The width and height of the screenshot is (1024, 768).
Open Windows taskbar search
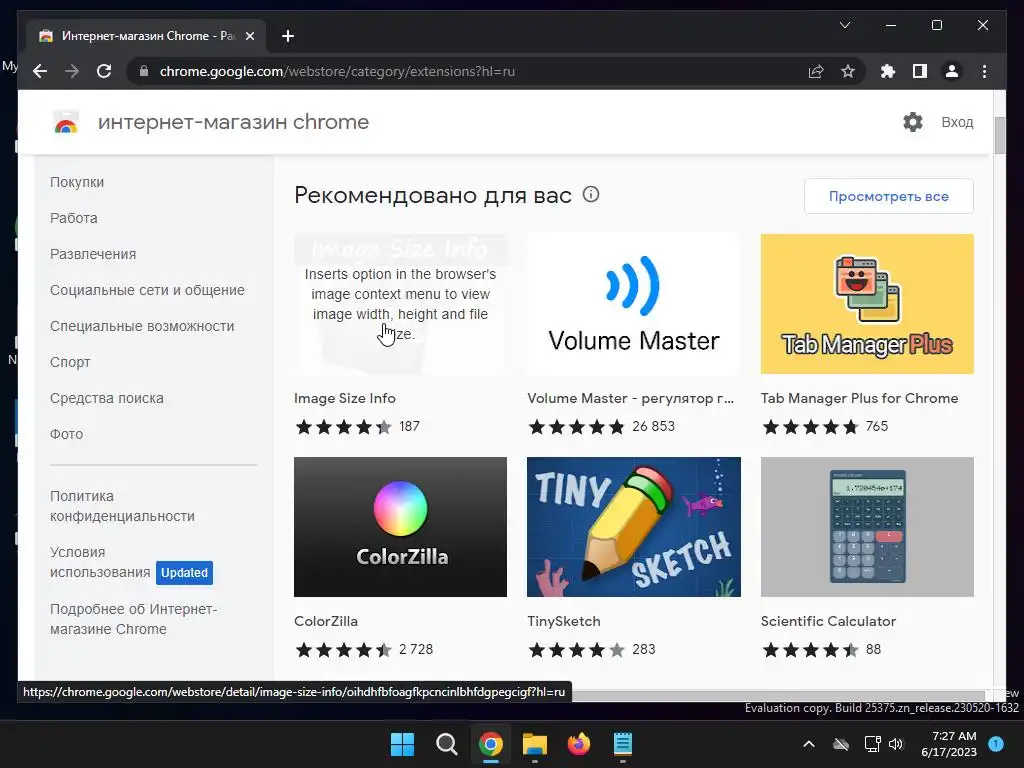click(447, 744)
